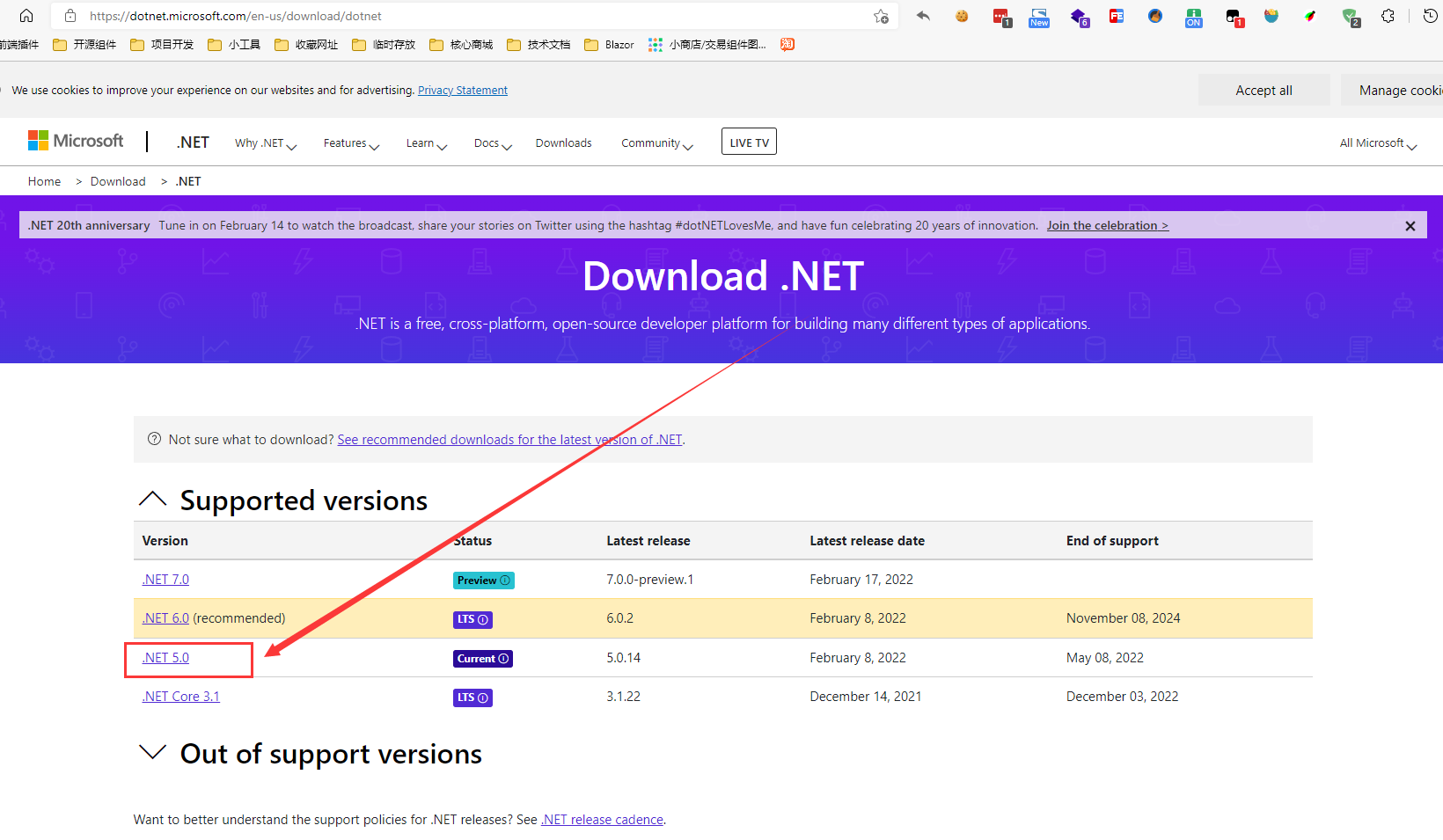Click the LIVE TV button
The width and height of the screenshot is (1443, 840).
tap(749, 142)
